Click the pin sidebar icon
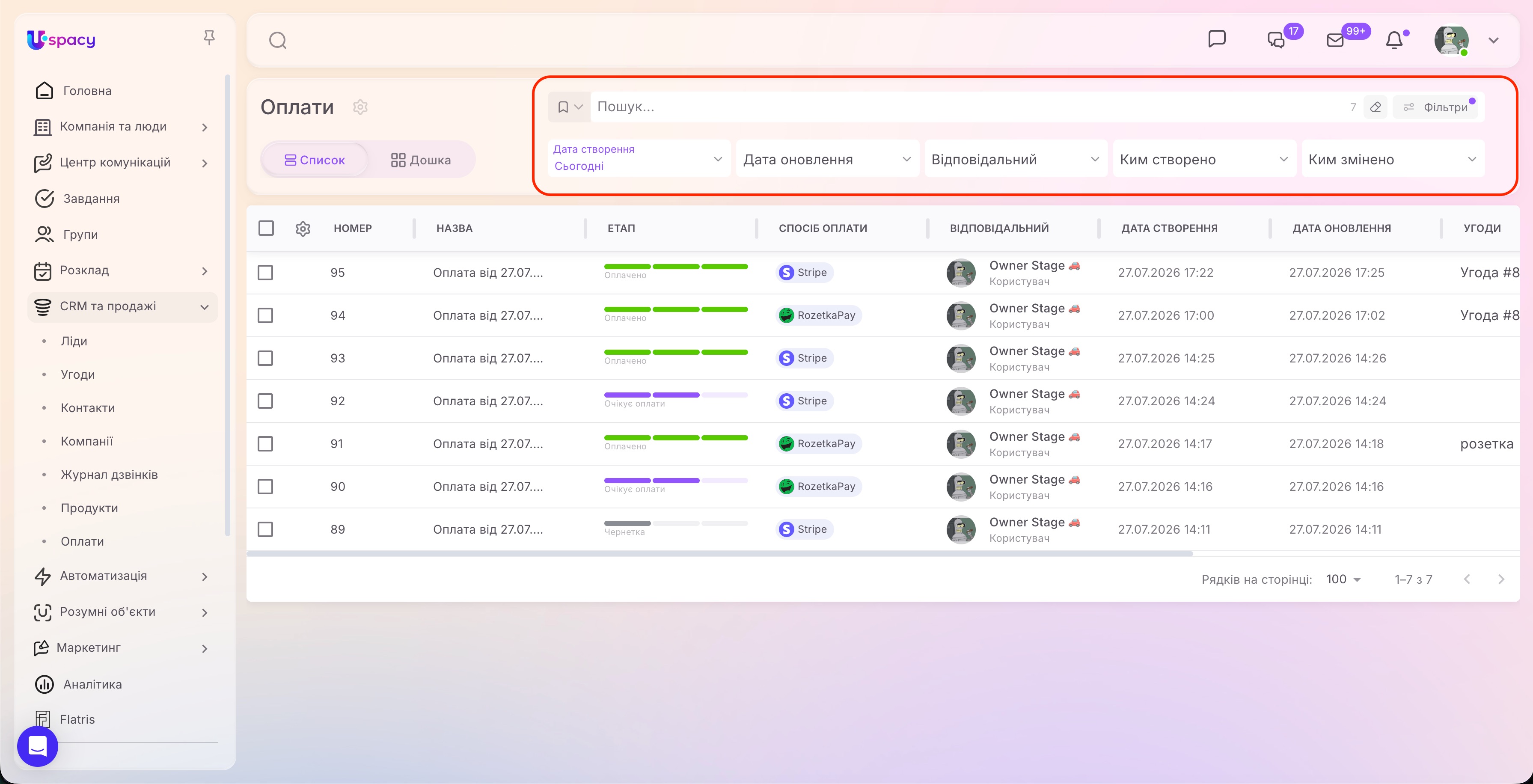1533x784 pixels. point(209,38)
